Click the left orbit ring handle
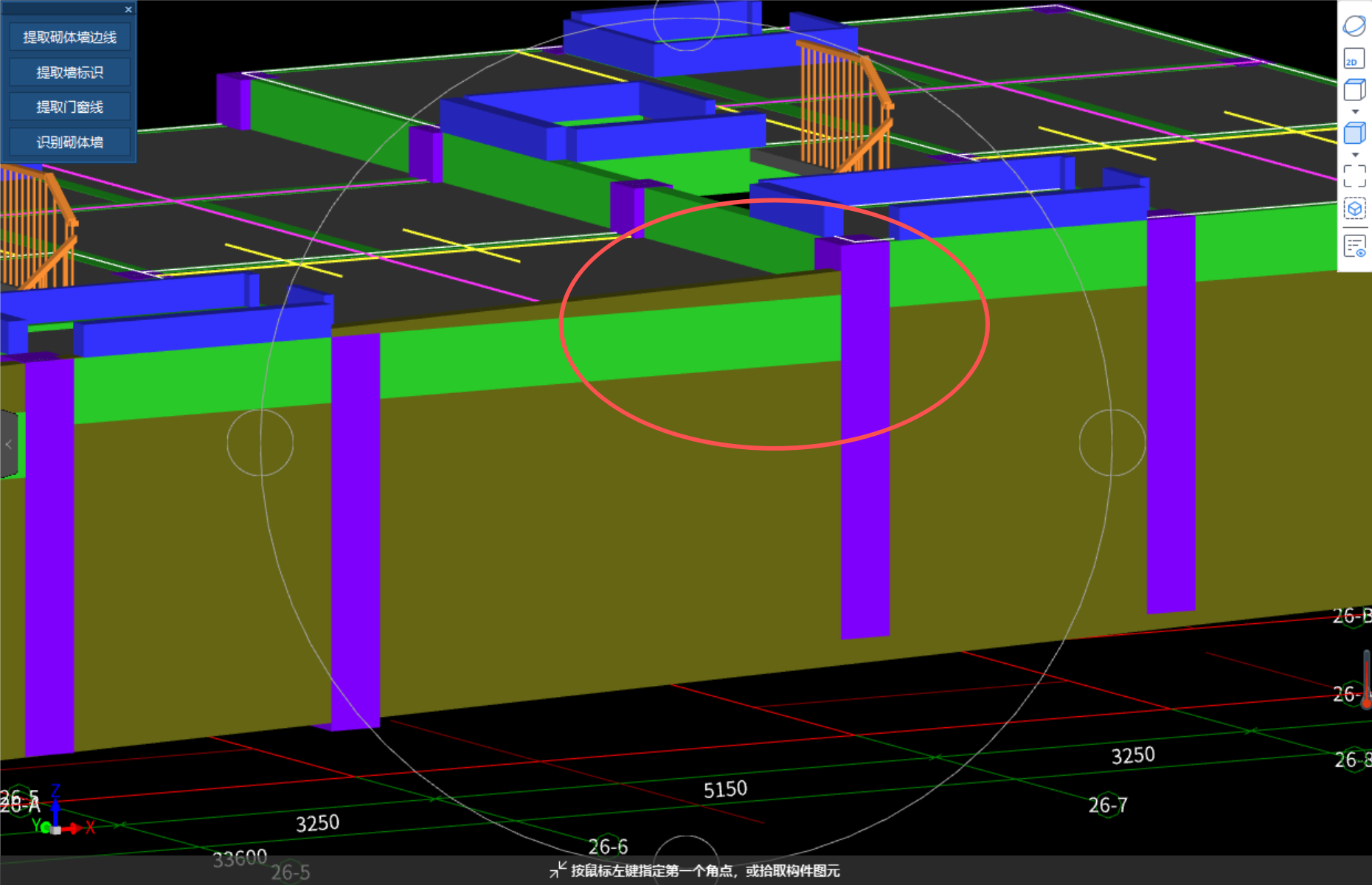The image size is (1372, 885). coord(260,442)
